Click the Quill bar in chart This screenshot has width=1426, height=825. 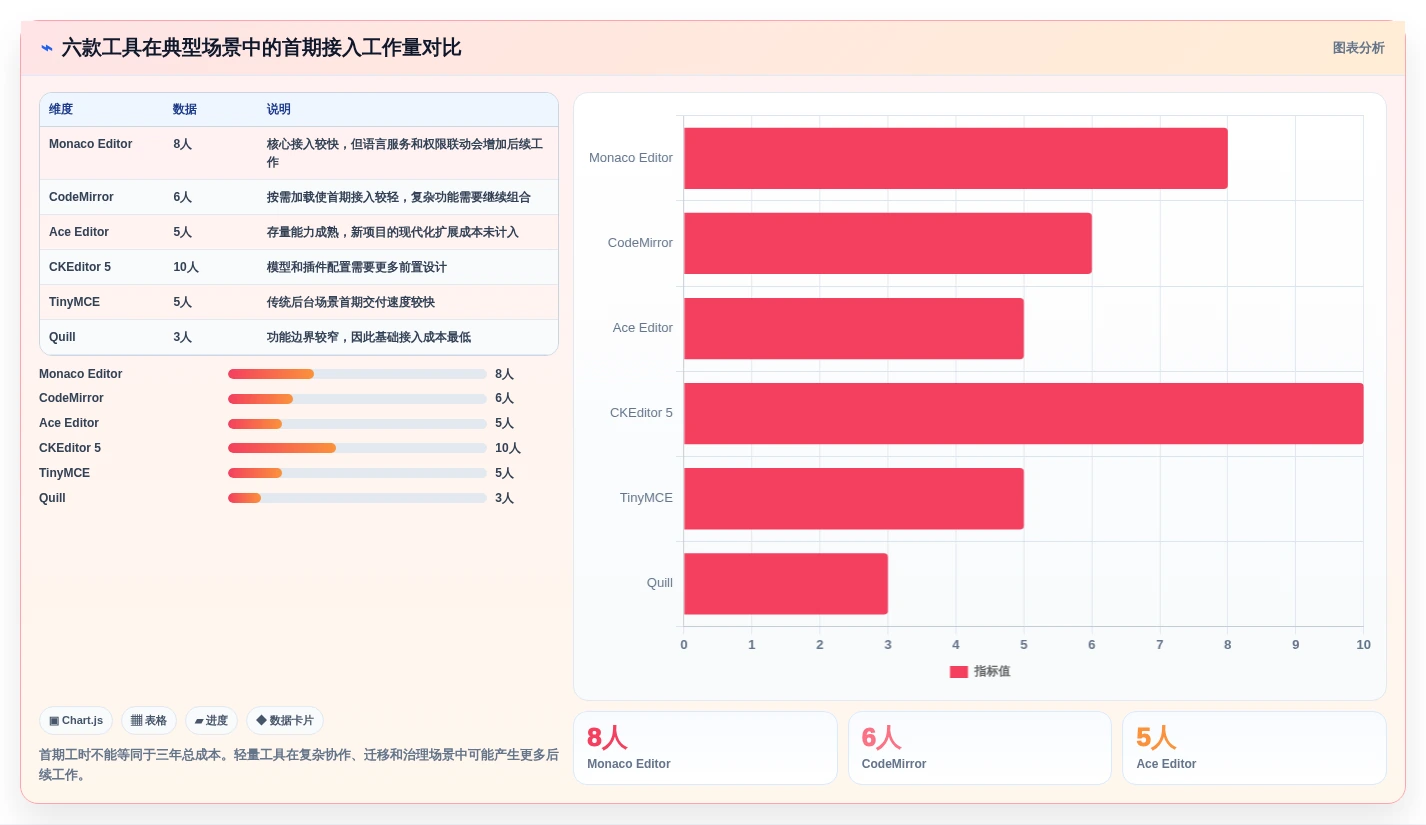pos(785,583)
